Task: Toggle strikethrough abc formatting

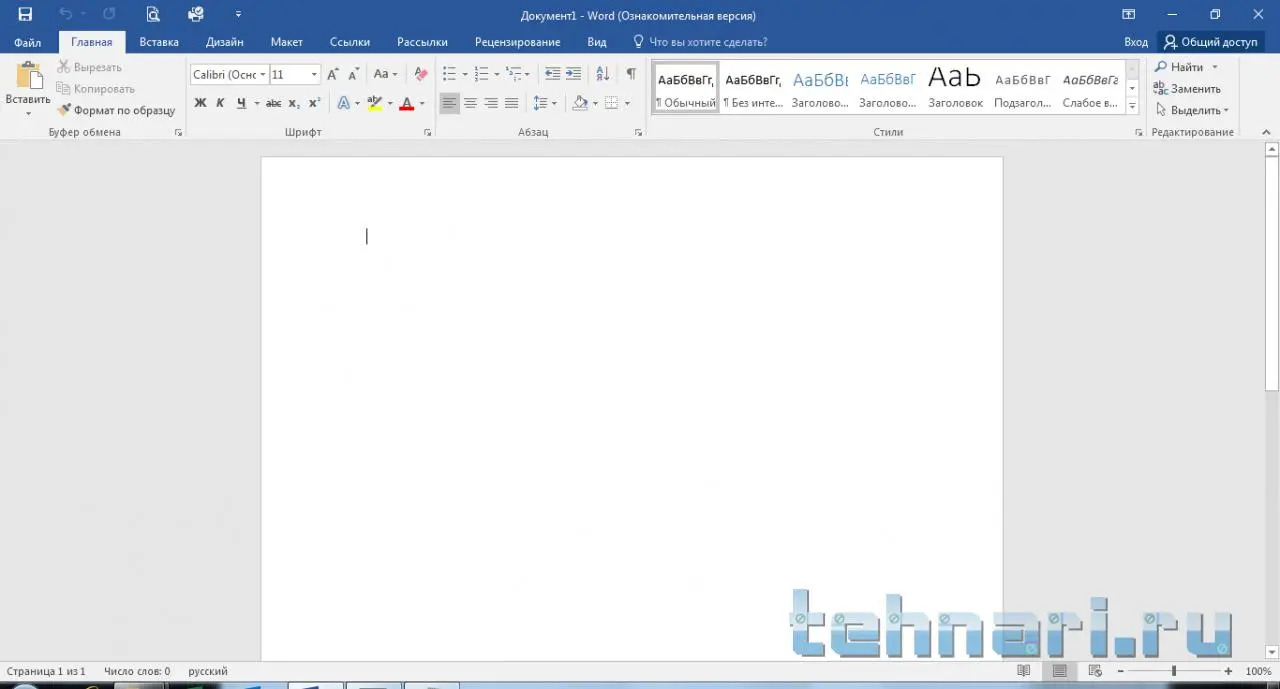Action: click(273, 103)
